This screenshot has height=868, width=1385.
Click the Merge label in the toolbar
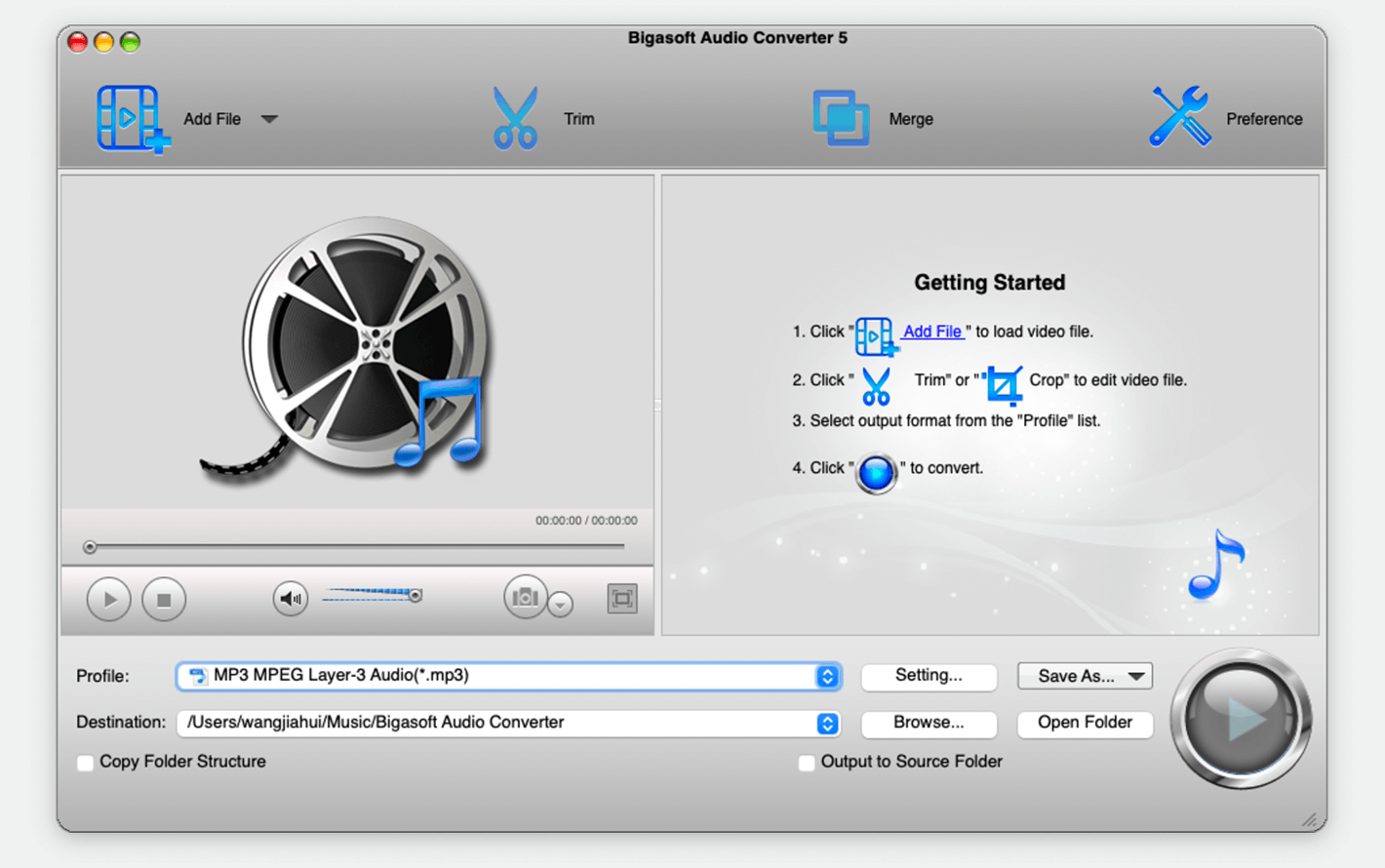coord(911,119)
